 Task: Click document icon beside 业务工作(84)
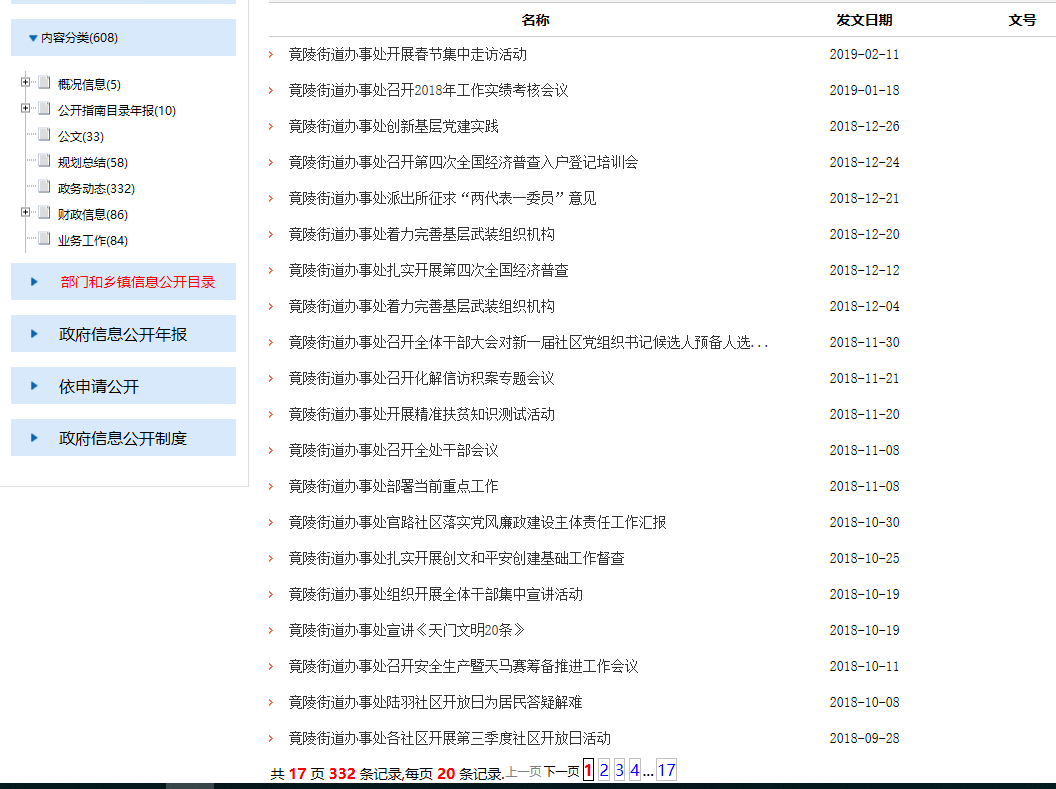tap(44, 239)
